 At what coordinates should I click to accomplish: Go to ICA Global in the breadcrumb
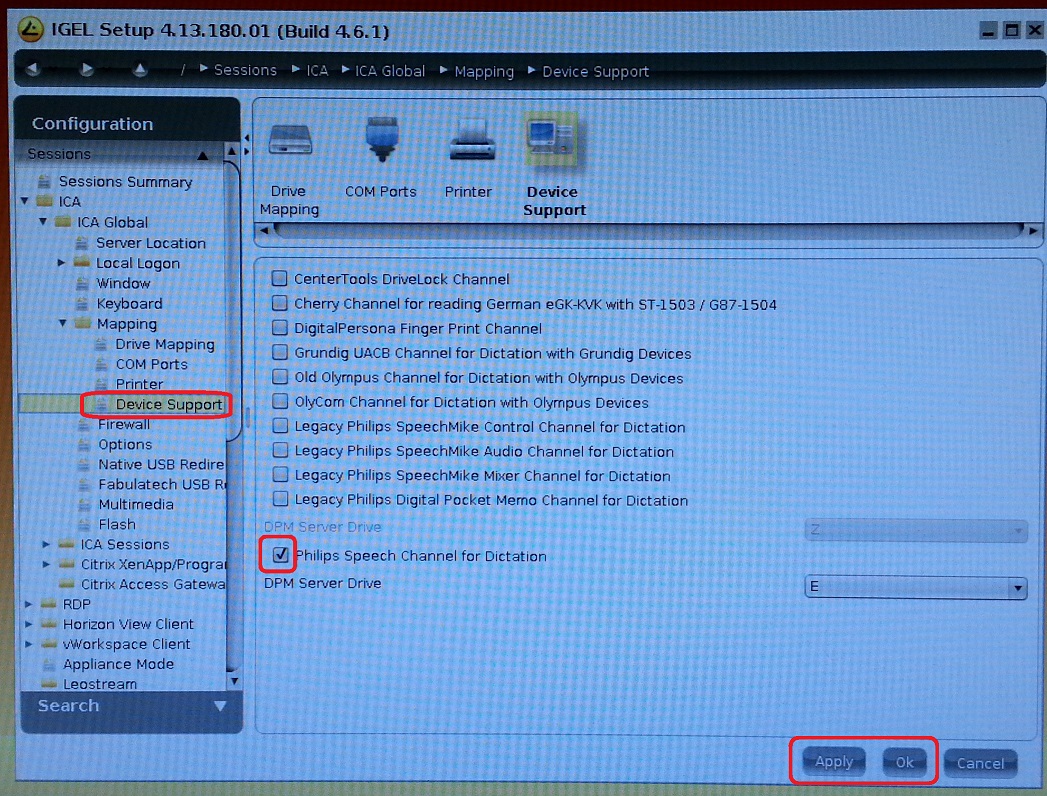(389, 71)
